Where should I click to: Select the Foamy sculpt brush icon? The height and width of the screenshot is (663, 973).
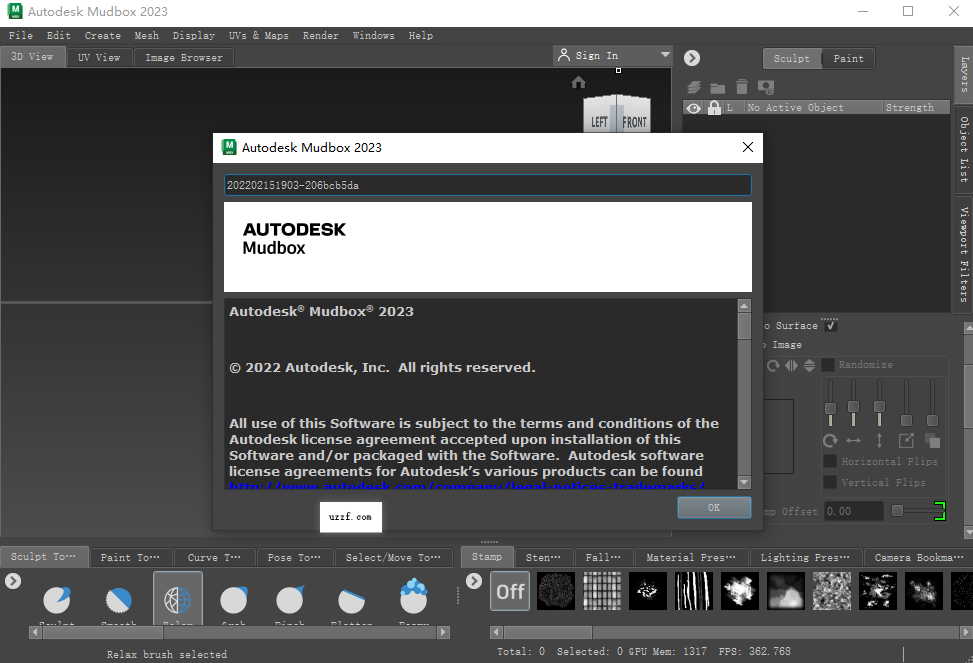[414, 598]
